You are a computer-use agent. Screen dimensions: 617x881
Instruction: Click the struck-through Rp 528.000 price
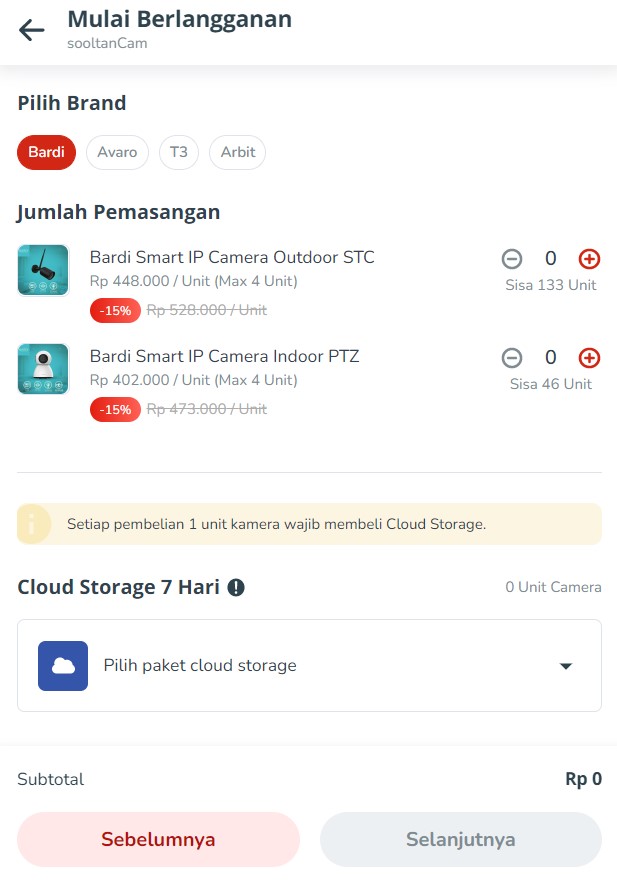point(207,310)
